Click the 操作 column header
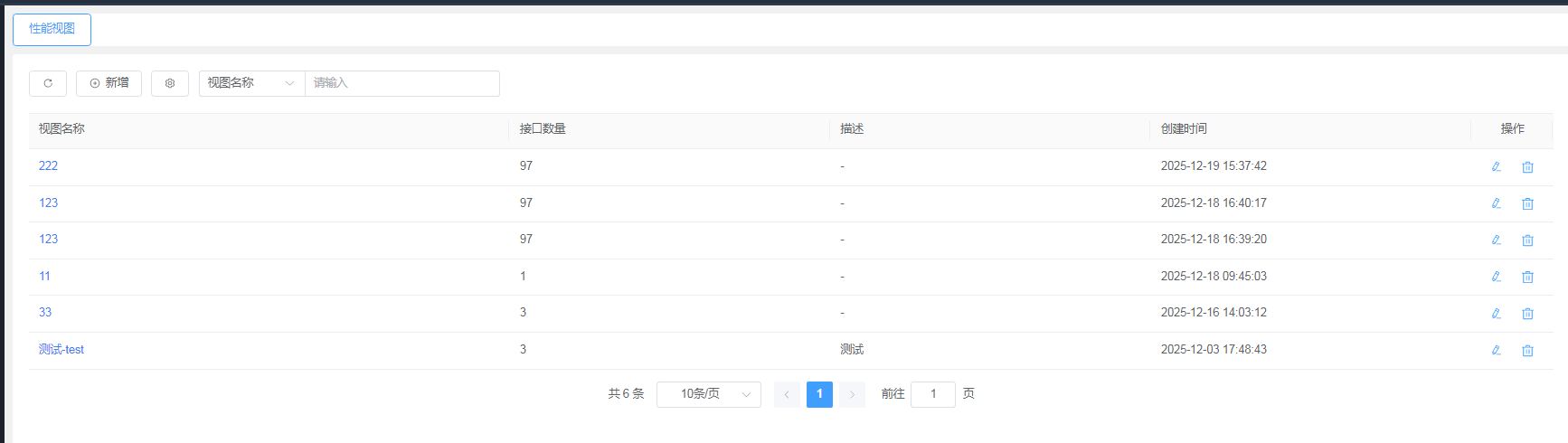The image size is (1568, 443). point(1512,129)
